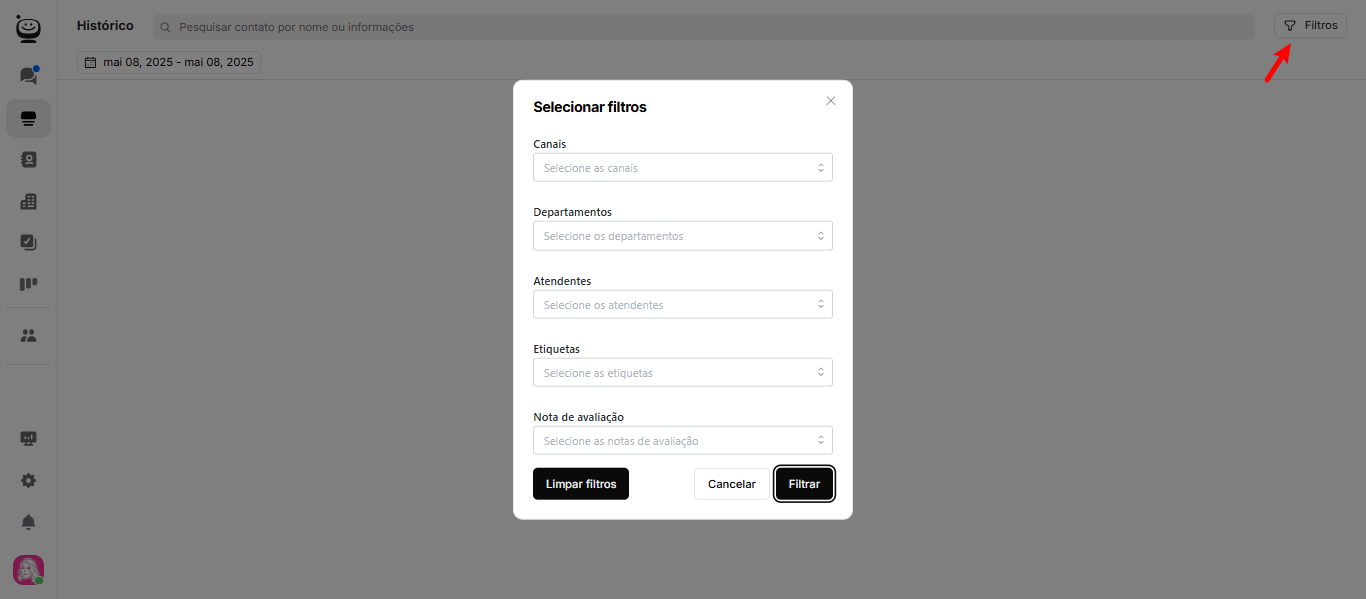Image resolution: width=1366 pixels, height=599 pixels.
Task: Click the monitor icon above settings
Action: (28, 438)
